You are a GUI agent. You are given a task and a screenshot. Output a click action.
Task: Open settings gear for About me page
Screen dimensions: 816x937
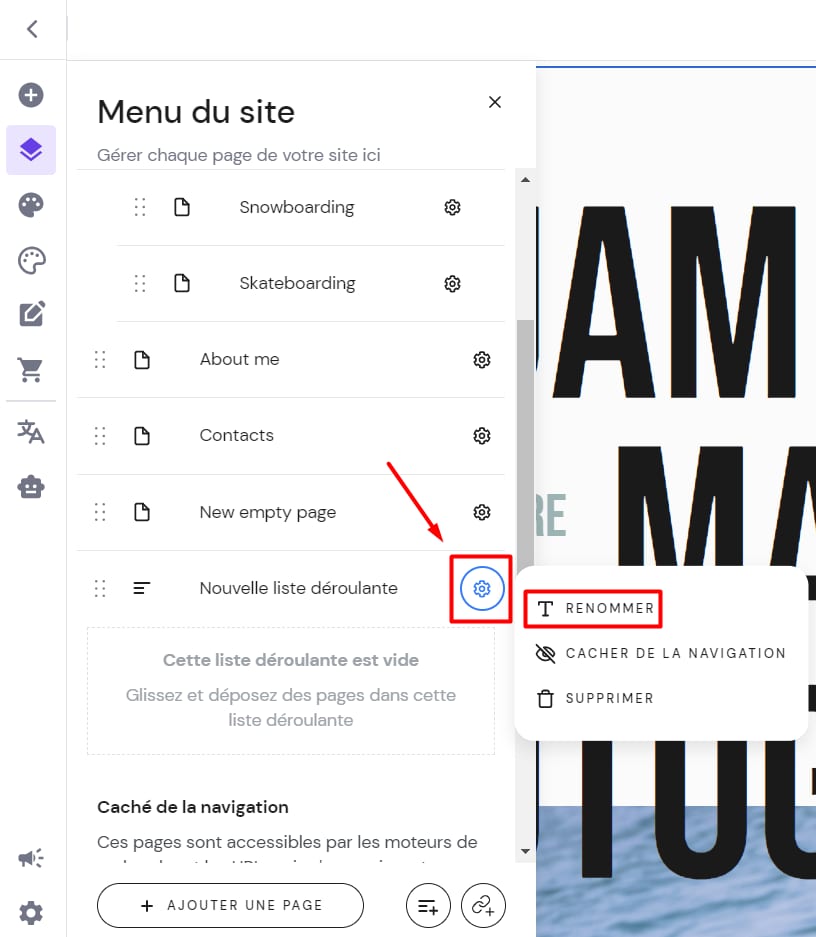tap(482, 359)
